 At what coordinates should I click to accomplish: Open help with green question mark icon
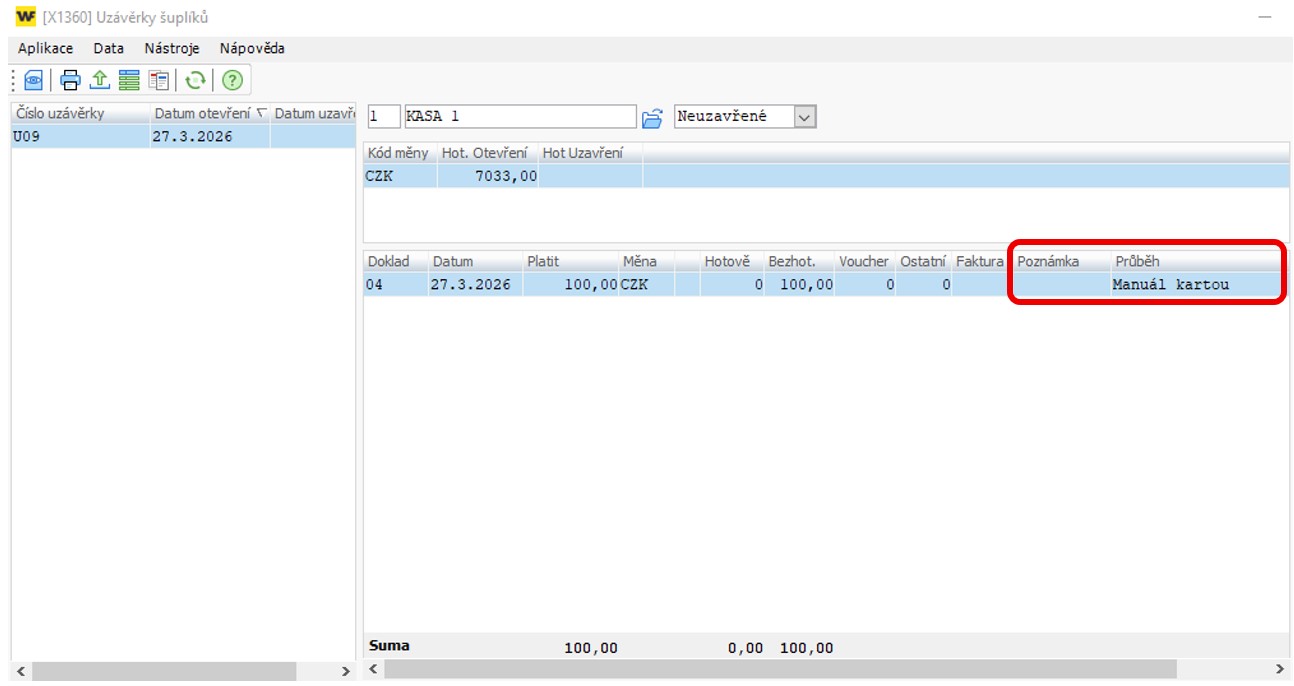[232, 80]
